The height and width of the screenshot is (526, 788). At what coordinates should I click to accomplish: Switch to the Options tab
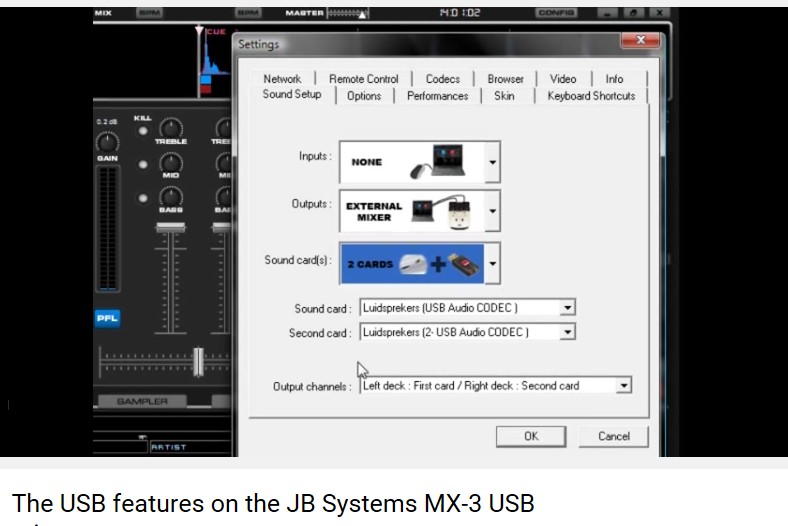click(x=364, y=95)
